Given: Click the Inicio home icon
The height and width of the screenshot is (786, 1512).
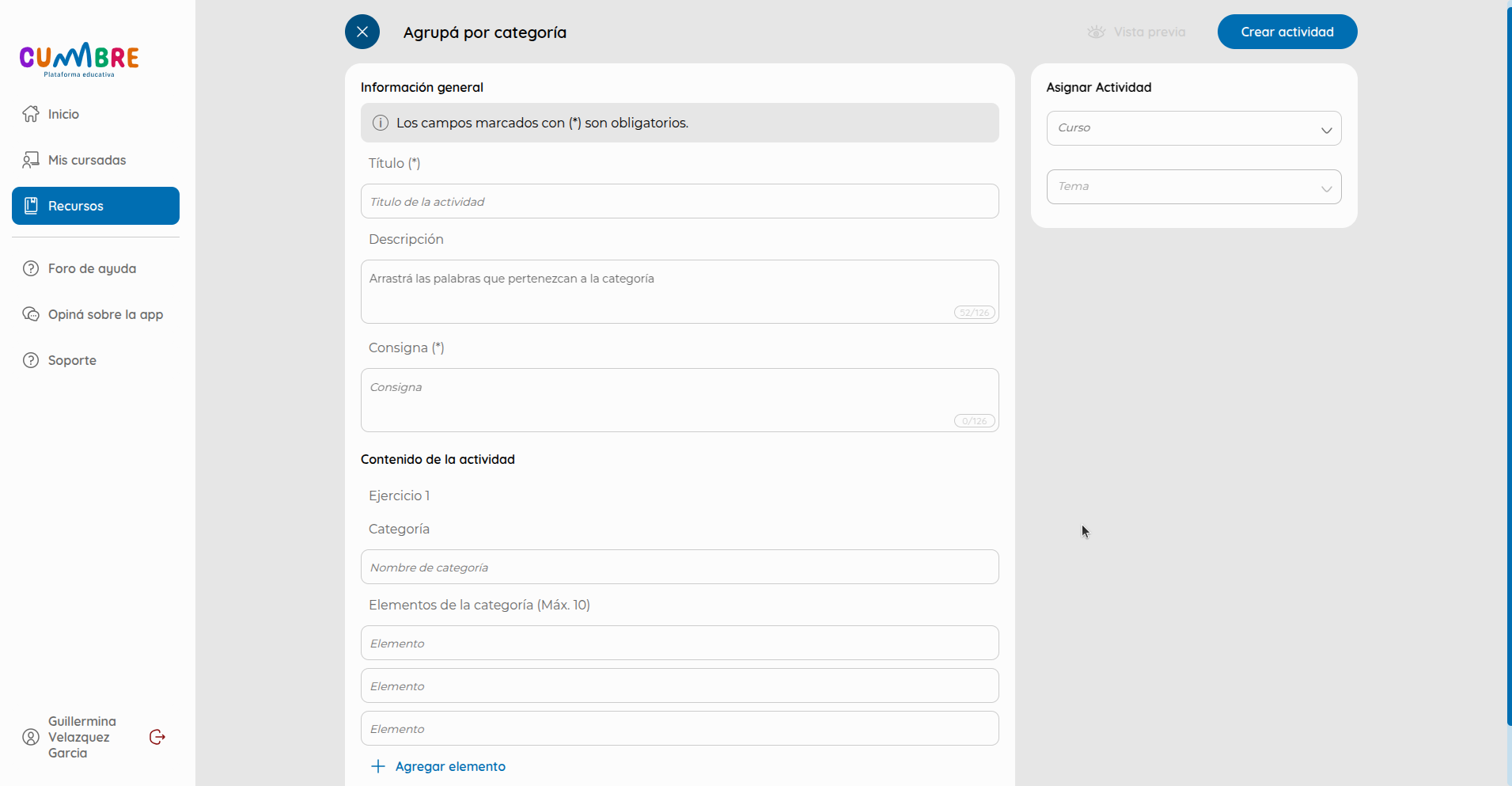Looking at the screenshot, I should (x=31, y=114).
